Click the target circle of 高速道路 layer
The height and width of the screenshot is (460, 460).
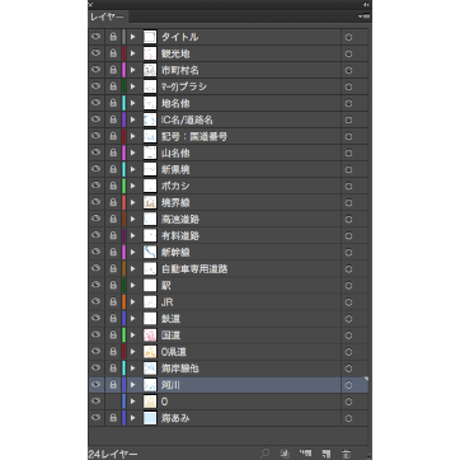tap(349, 219)
